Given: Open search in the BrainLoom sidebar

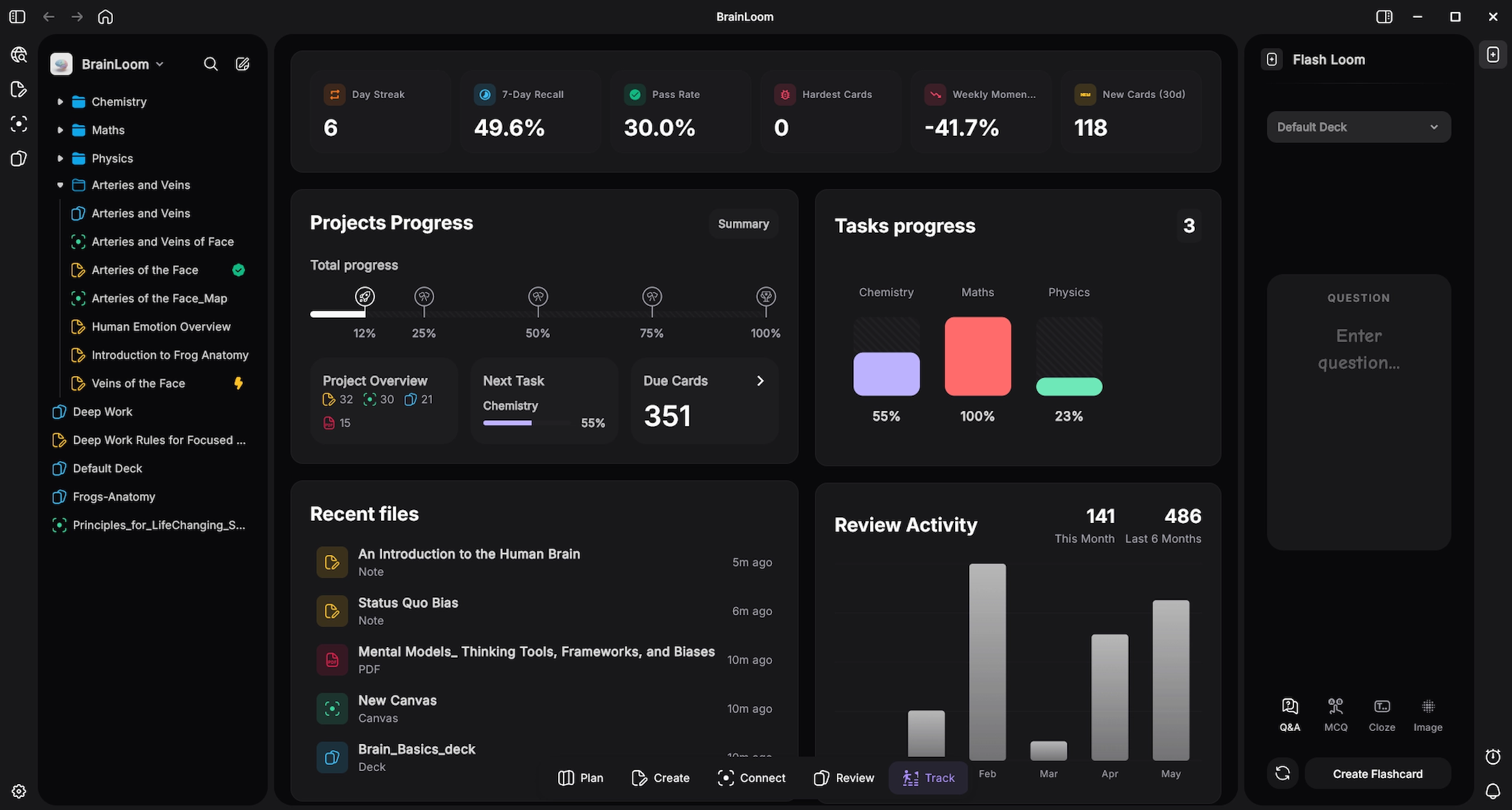Looking at the screenshot, I should pyautogui.click(x=210, y=64).
